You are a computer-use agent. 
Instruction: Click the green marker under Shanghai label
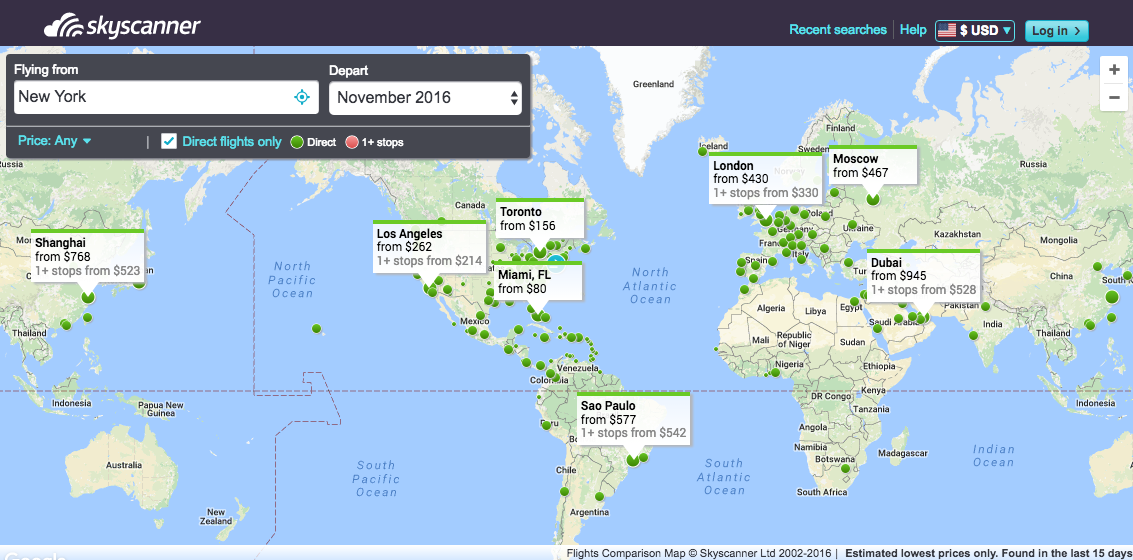click(x=88, y=296)
